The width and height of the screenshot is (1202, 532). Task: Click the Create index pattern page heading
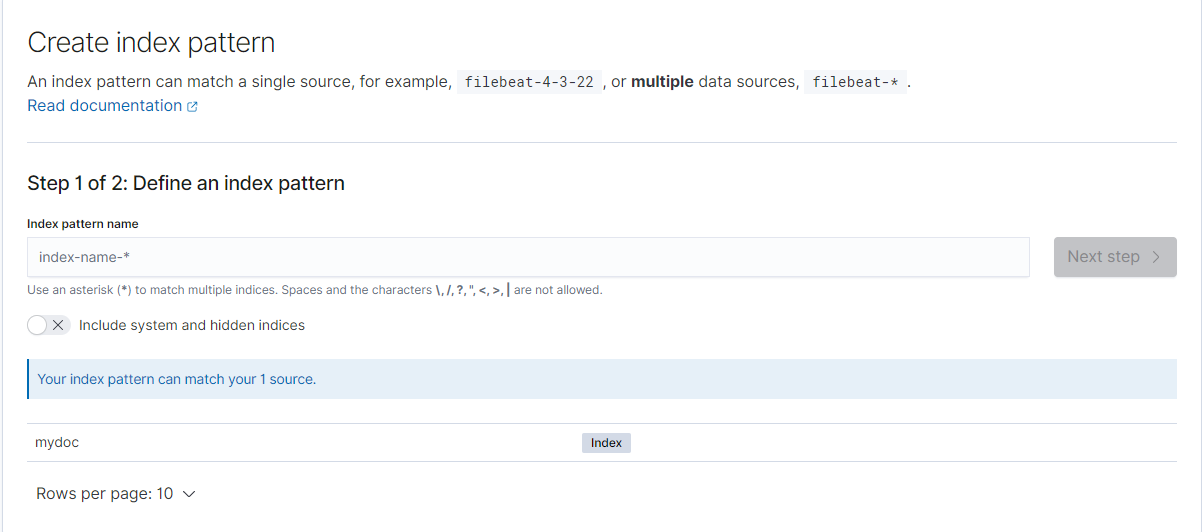pyautogui.click(x=151, y=42)
